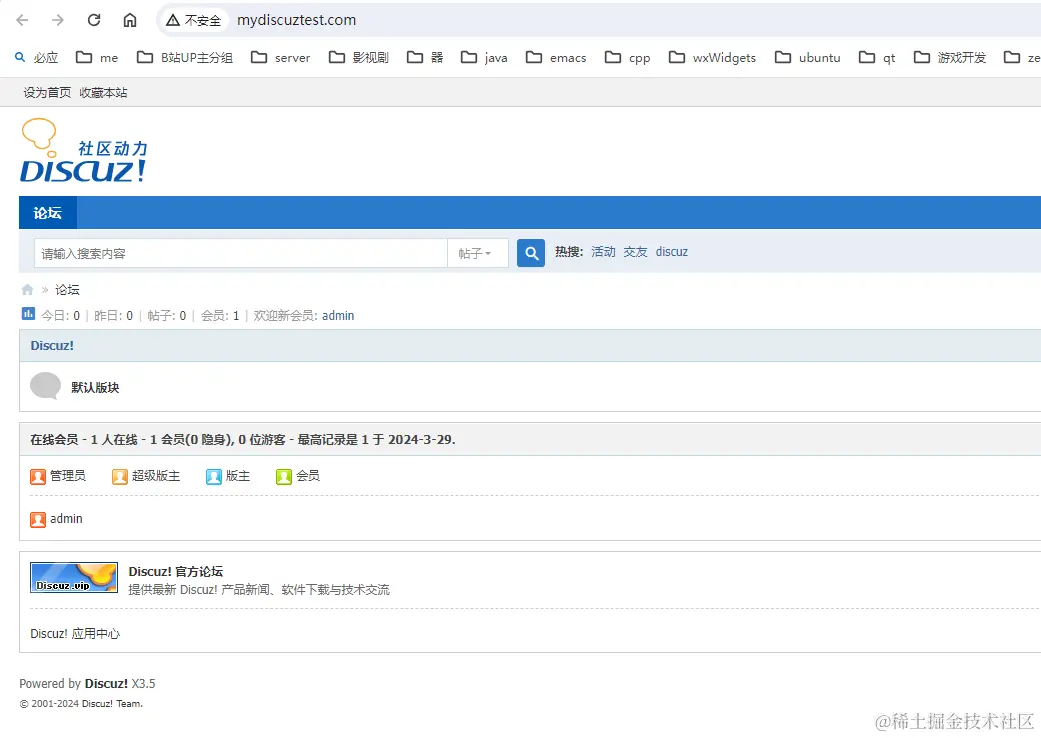Click the forum statistics chart icon
This screenshot has width=1041, height=738.
tap(28, 314)
